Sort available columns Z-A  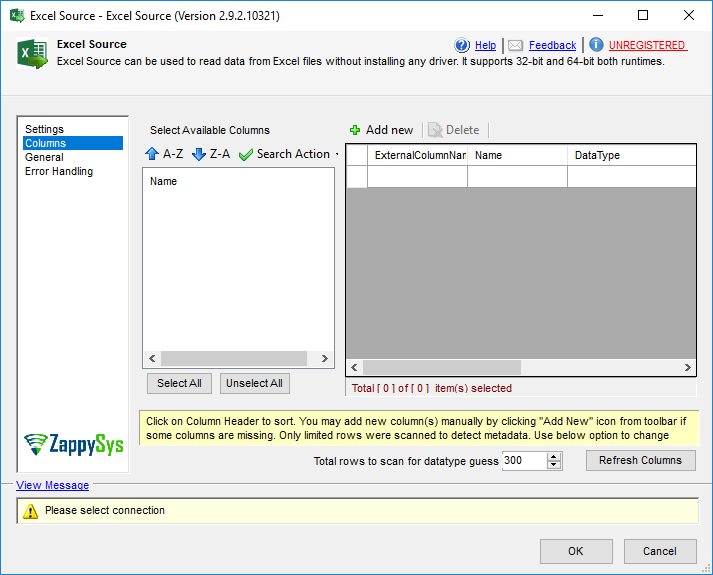(211, 154)
